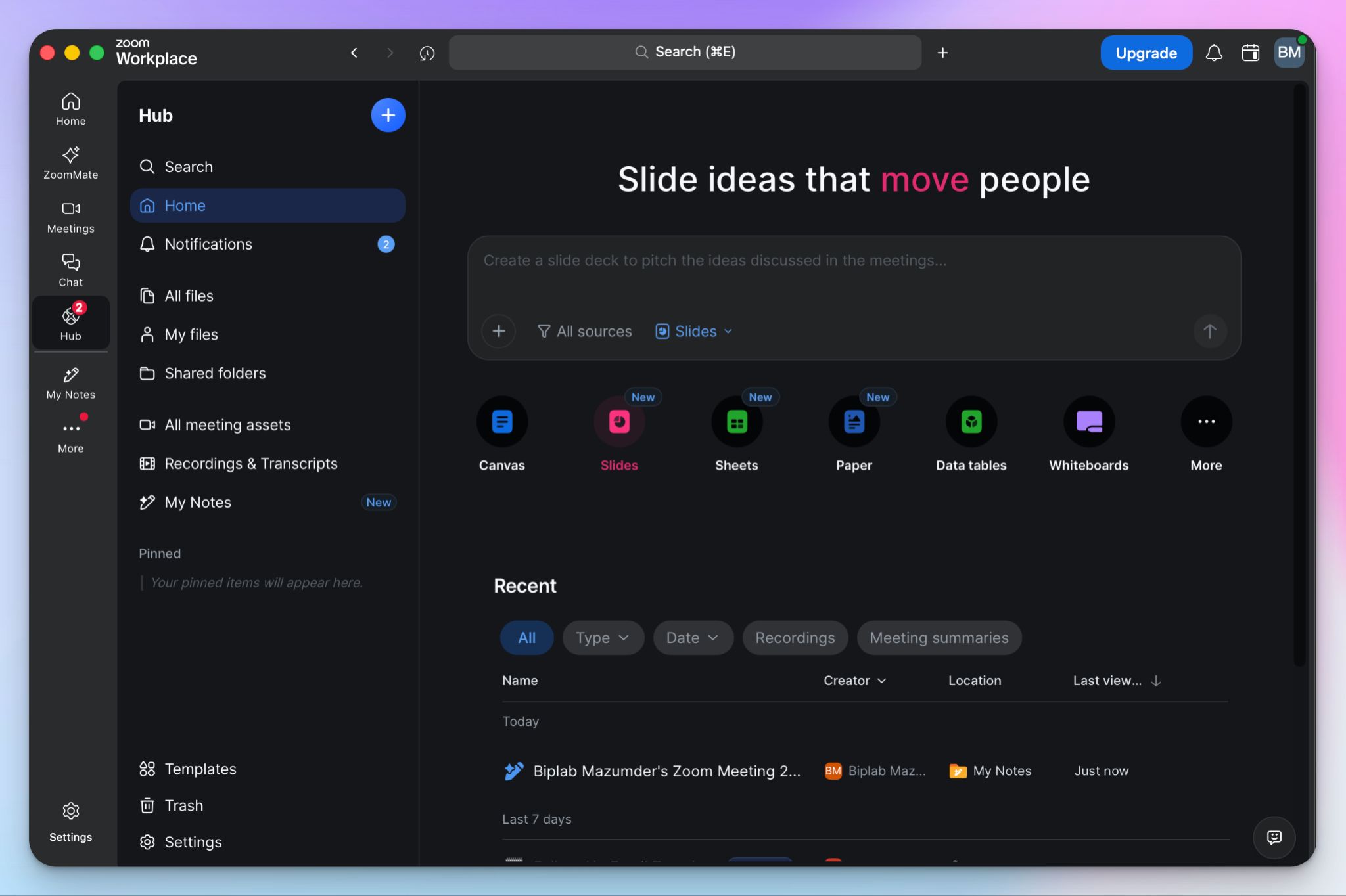Open Biplab Mazumder's Zoom Meeting note

click(666, 771)
